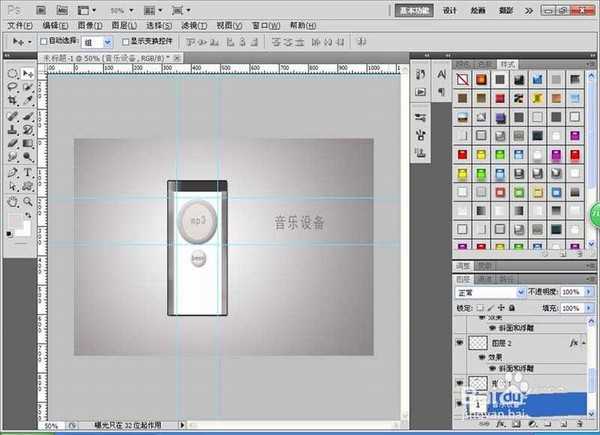The height and width of the screenshot is (435, 600).
Task: Select the Blur tool
Action: tap(13, 157)
